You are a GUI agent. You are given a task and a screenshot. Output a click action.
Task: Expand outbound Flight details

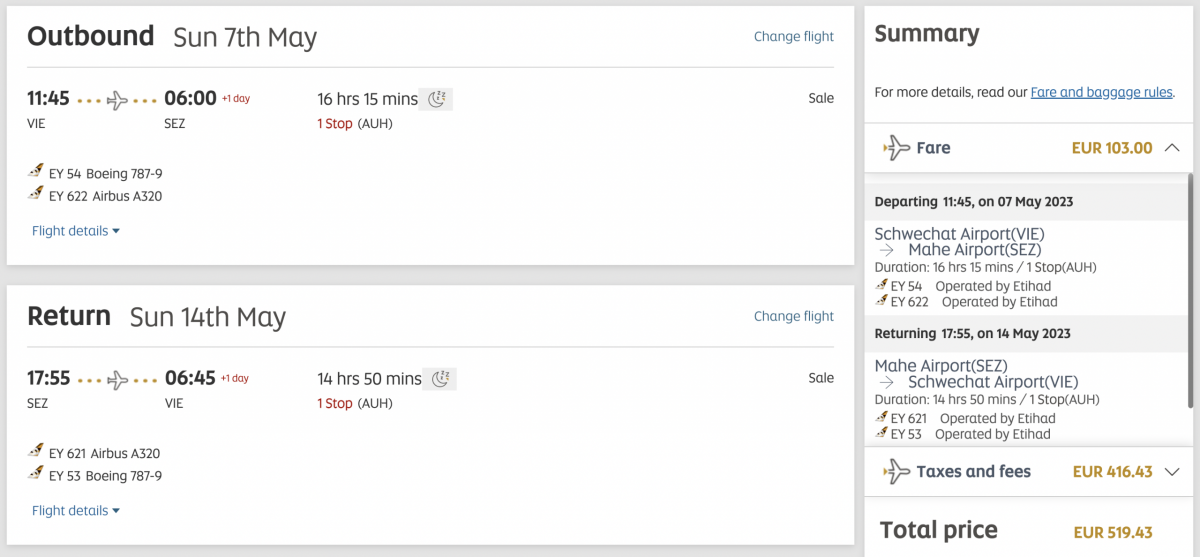click(x=76, y=231)
